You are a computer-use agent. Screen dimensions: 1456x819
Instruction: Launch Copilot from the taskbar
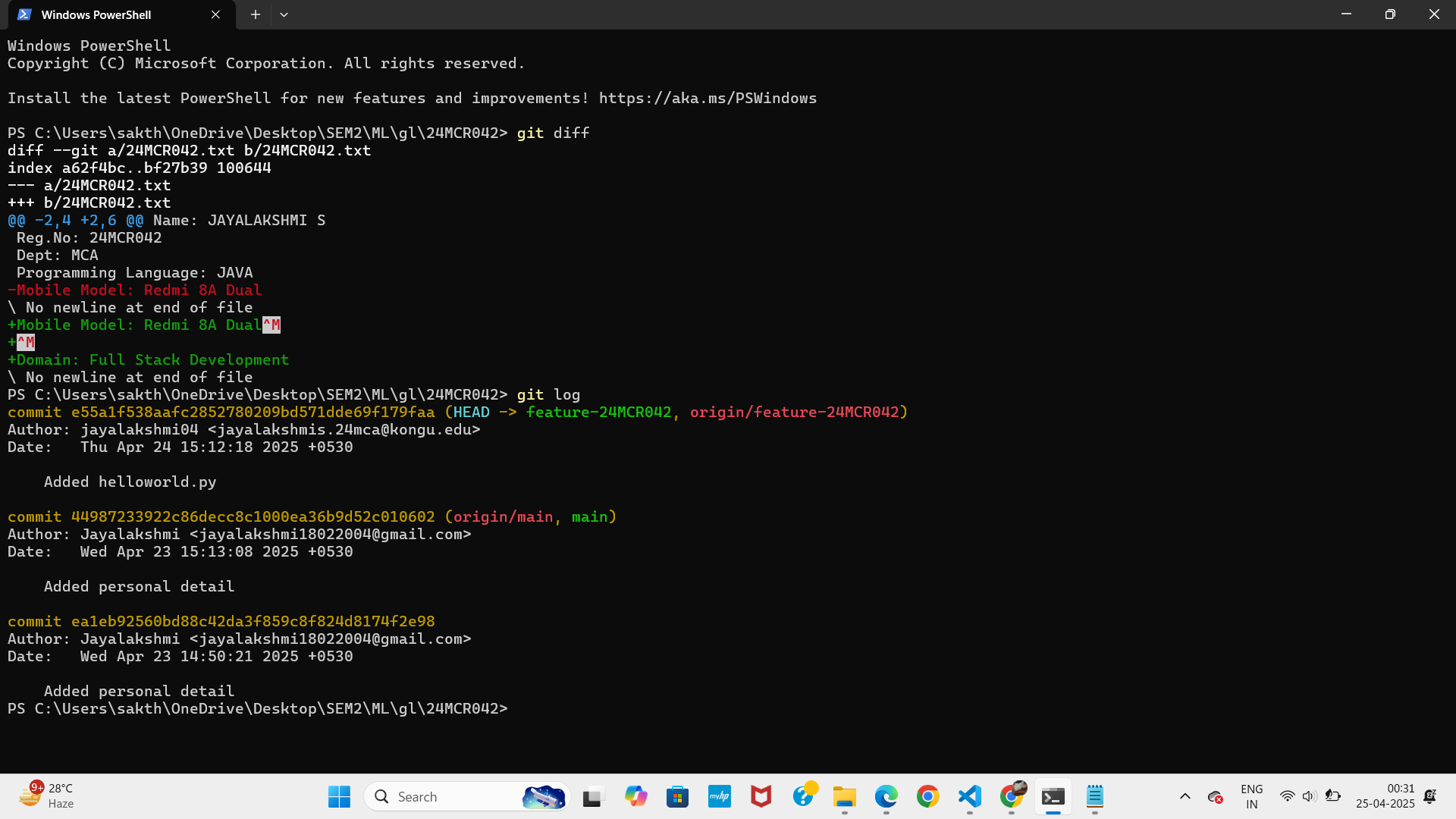coord(635,796)
